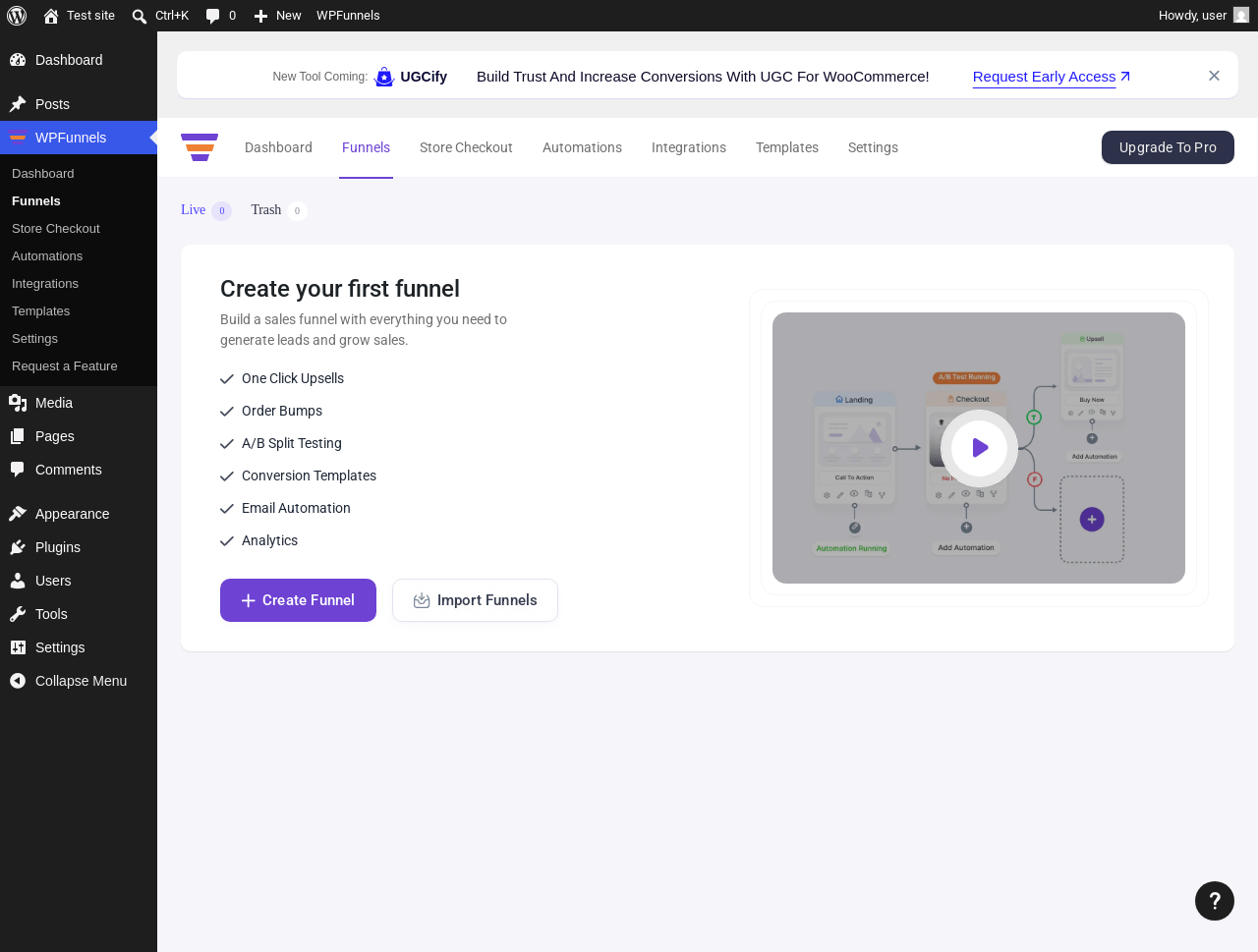The width and height of the screenshot is (1258, 952).
Task: Show Trash funnels list
Action: pos(278,210)
